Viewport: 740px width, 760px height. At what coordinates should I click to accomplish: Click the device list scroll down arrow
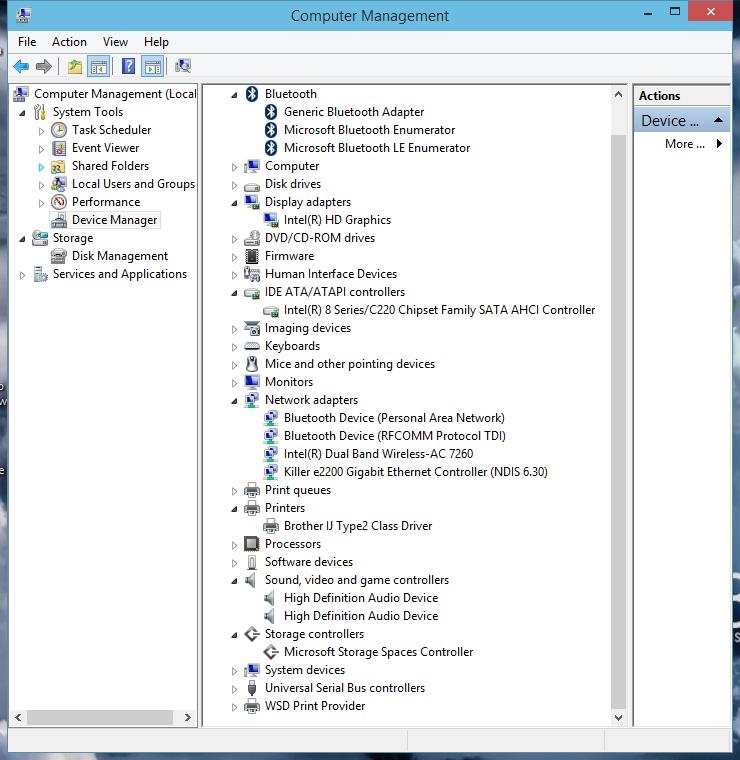point(618,717)
